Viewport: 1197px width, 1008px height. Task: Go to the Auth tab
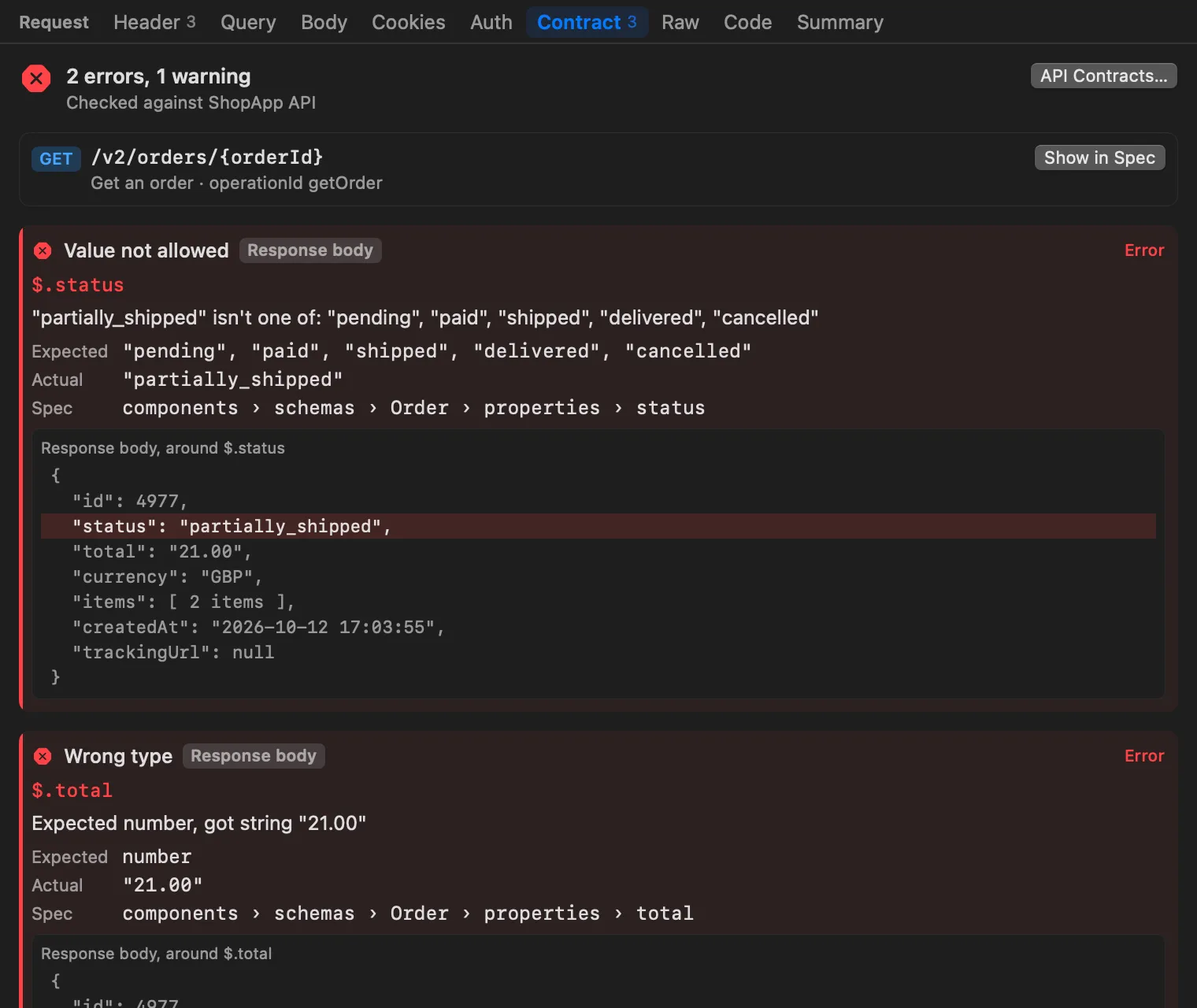[491, 22]
